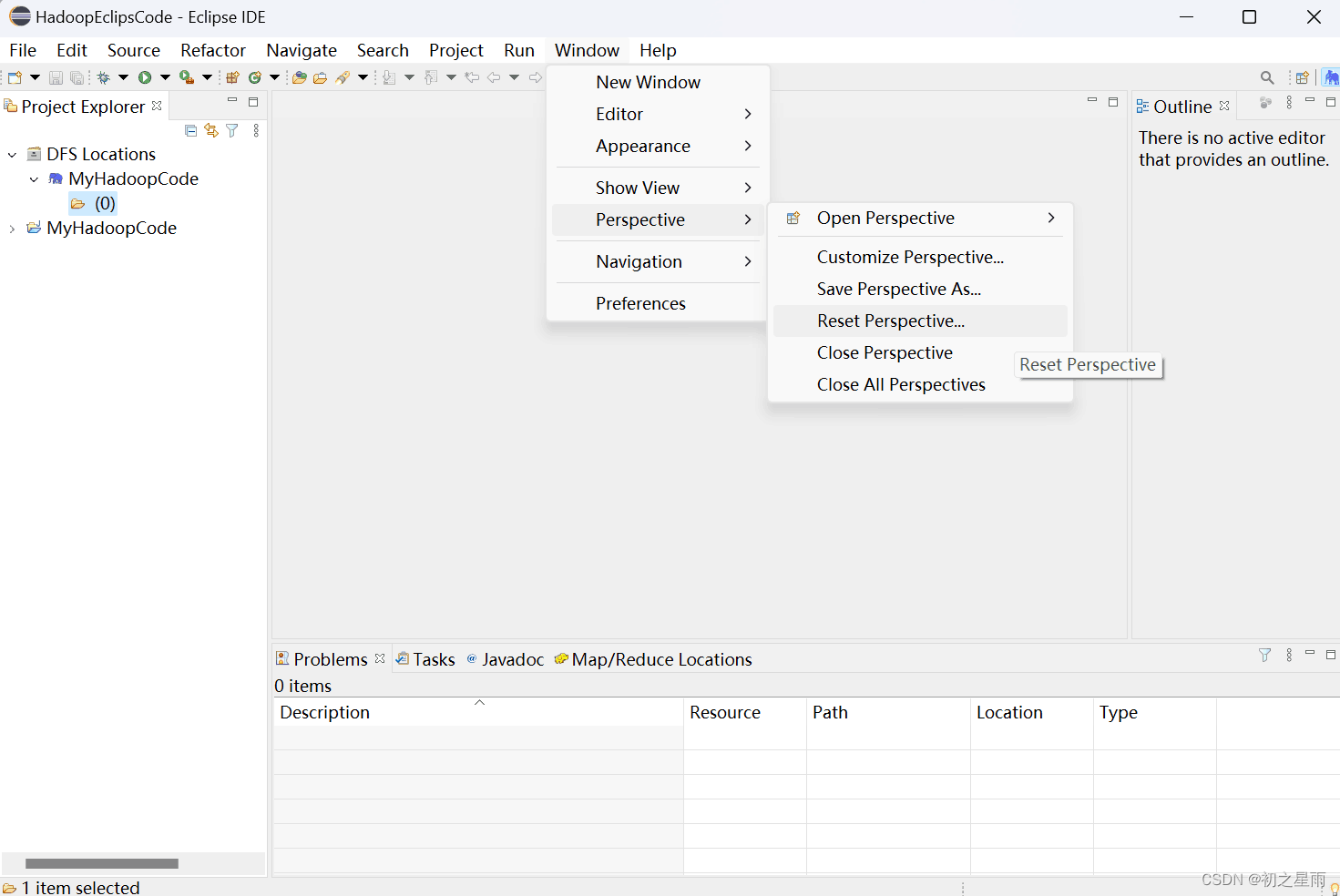The width and height of the screenshot is (1340, 896).
Task: Open the Help menu
Action: [658, 50]
